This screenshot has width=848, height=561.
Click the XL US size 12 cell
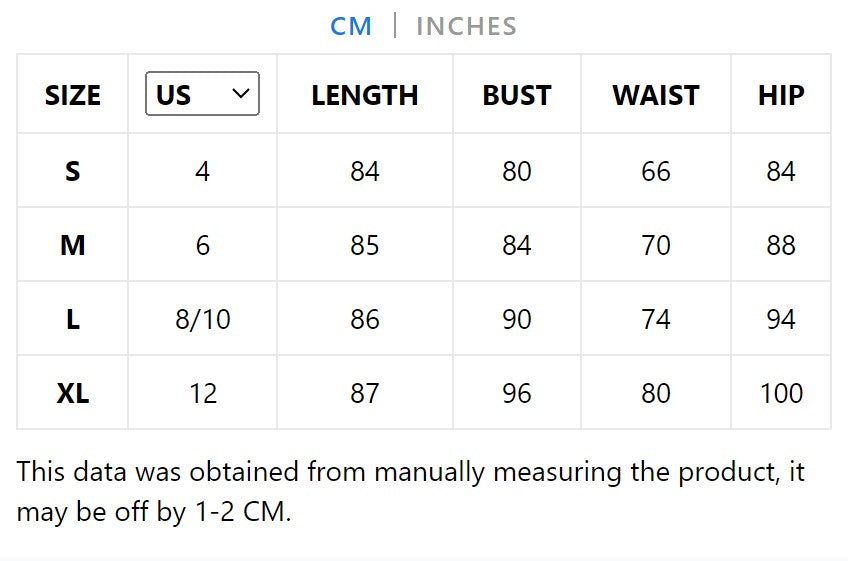point(203,393)
